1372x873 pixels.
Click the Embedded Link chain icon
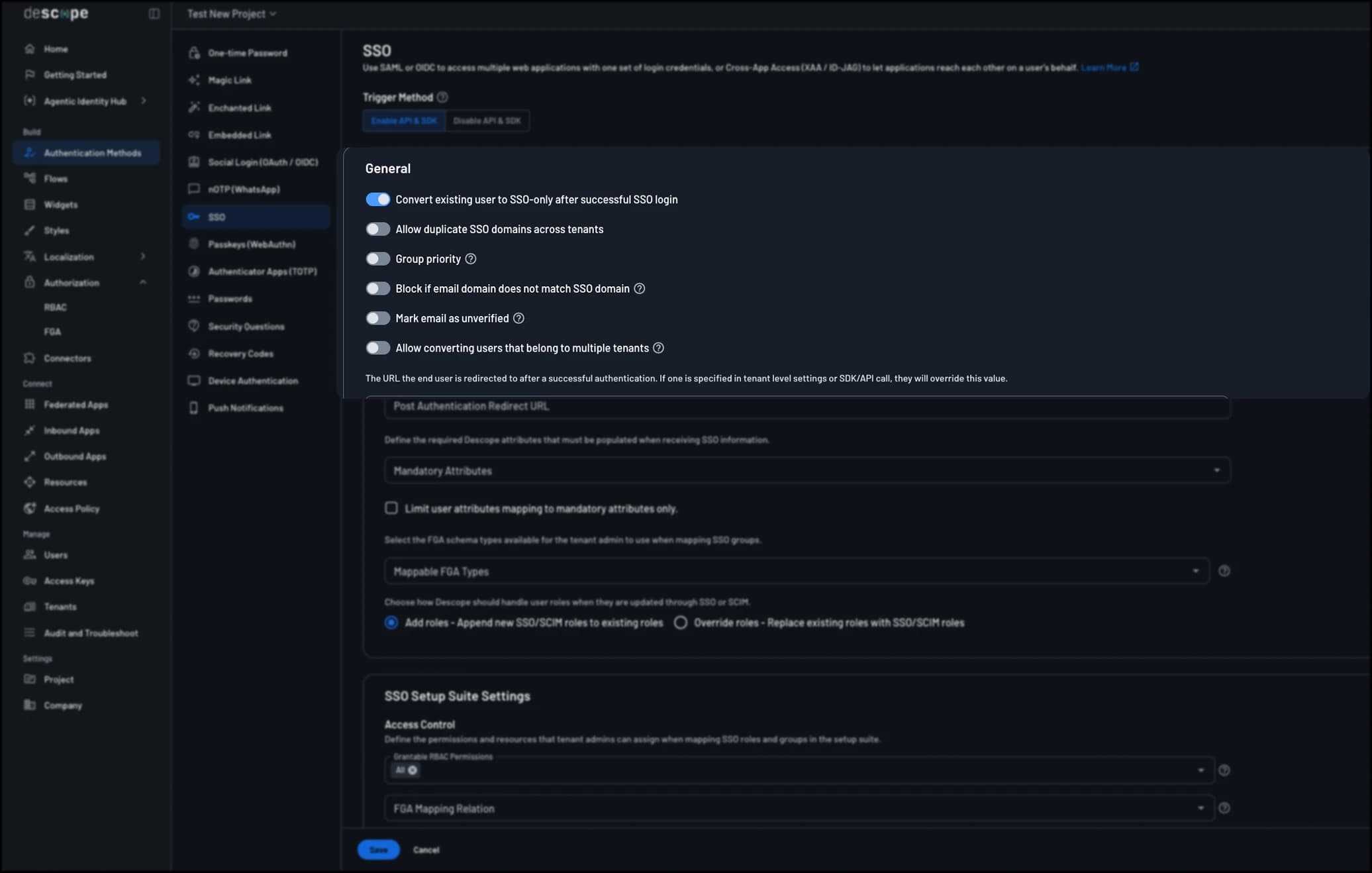[x=194, y=134]
